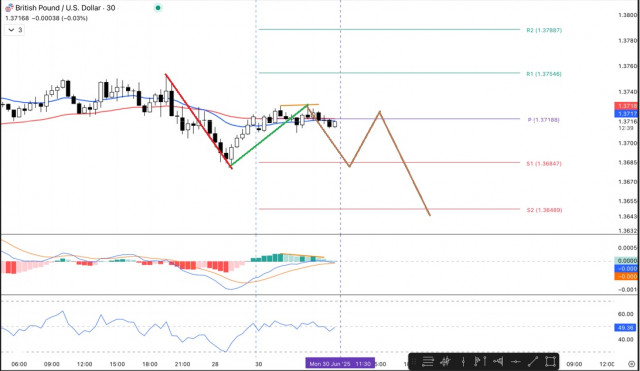Viewport: 640px width, 371px height.
Task: Click the GBP/USD flag symbol icon
Action: click(9, 8)
